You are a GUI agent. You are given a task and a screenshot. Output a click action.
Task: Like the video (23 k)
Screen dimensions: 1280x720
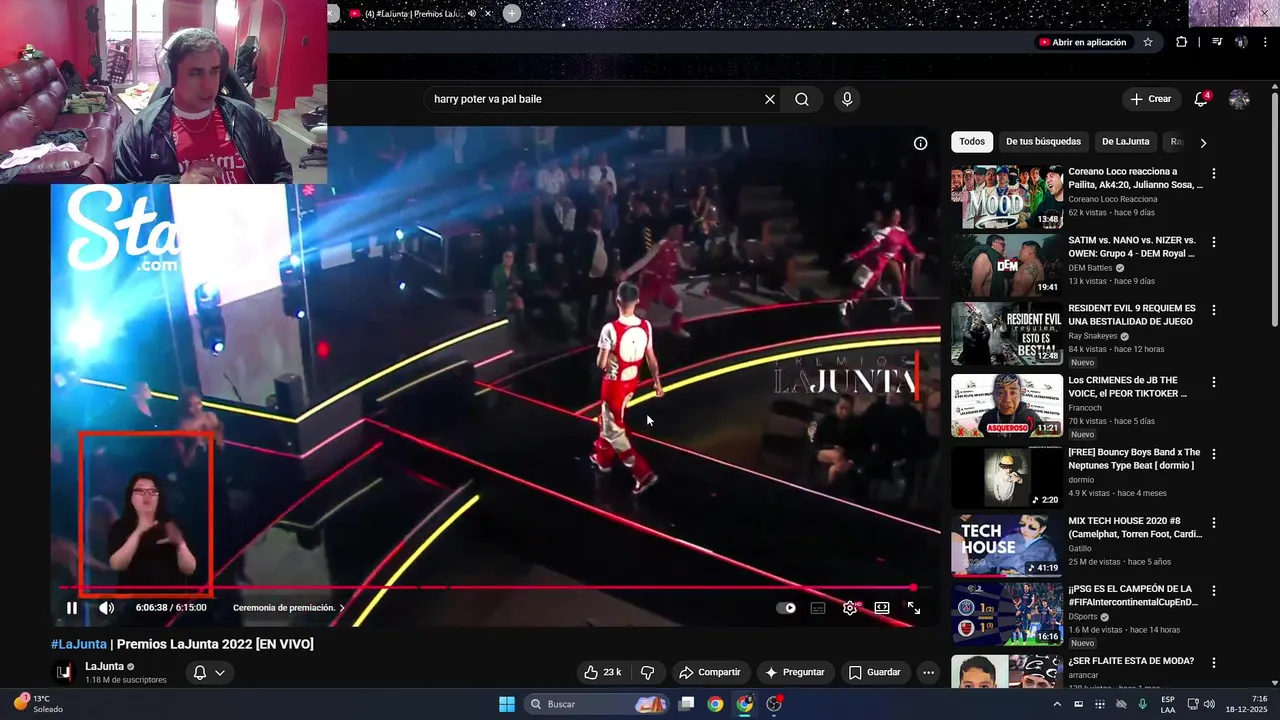pyautogui.click(x=603, y=672)
